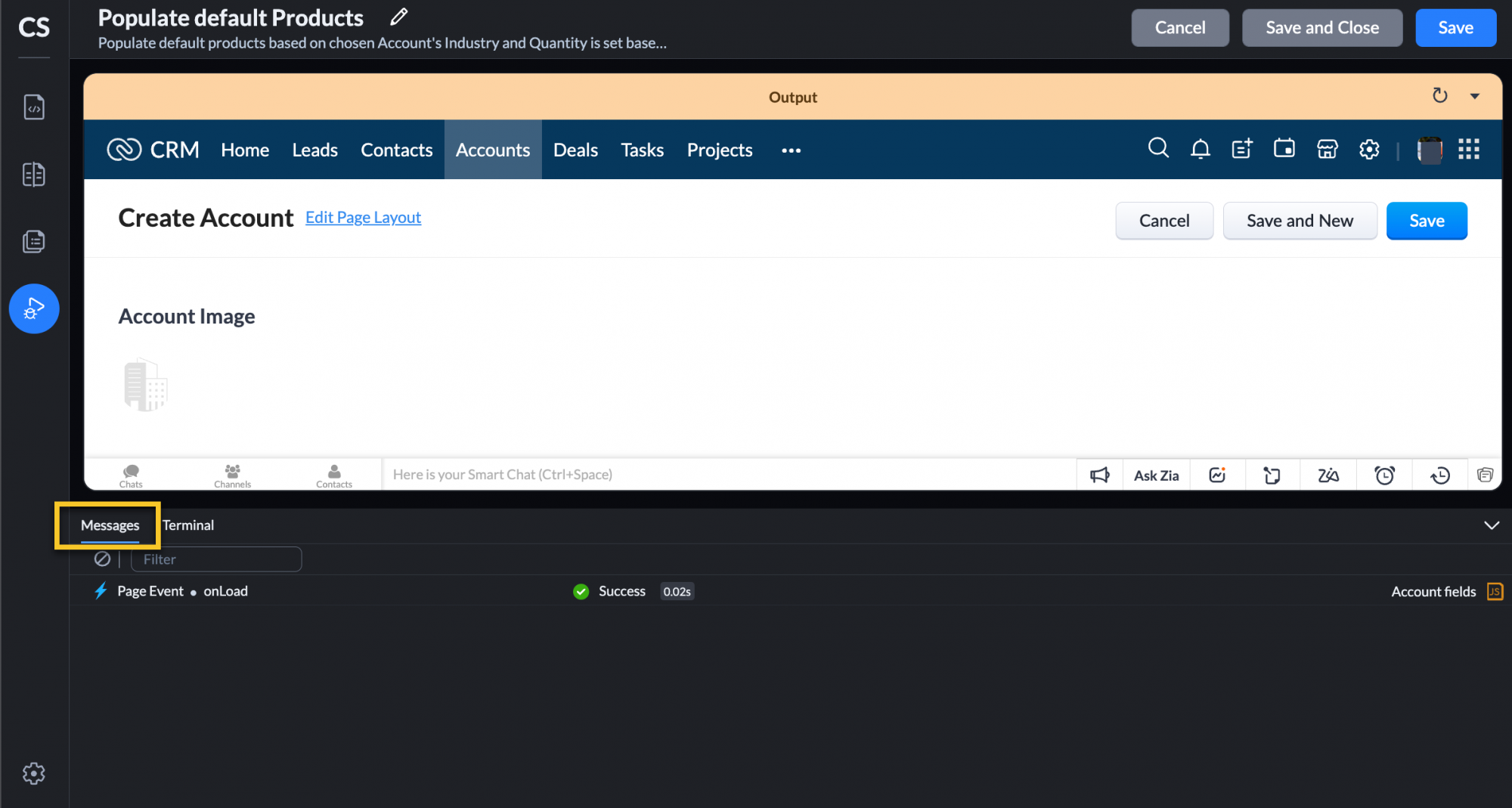
Task: Go to the Home tab in CRM
Action: 245,150
